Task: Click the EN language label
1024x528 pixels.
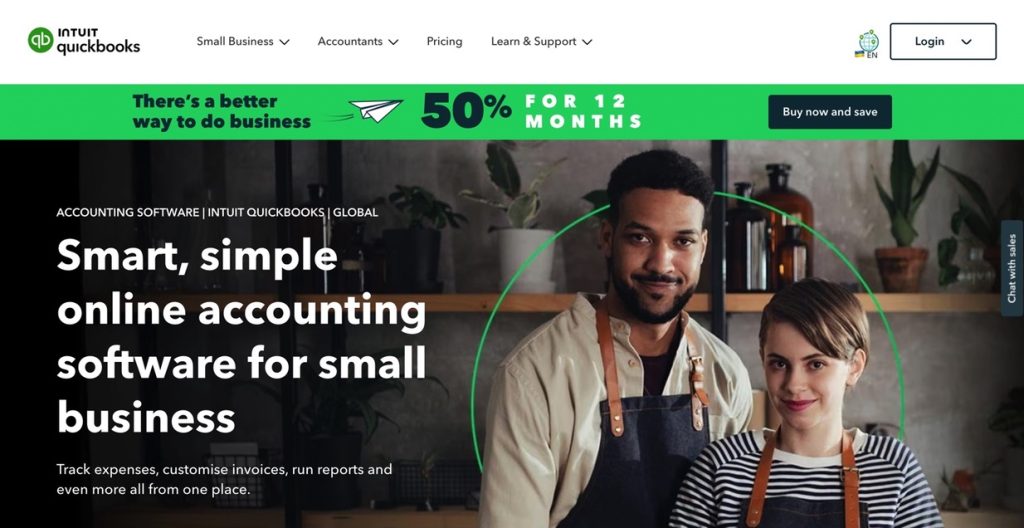Action: [x=872, y=56]
